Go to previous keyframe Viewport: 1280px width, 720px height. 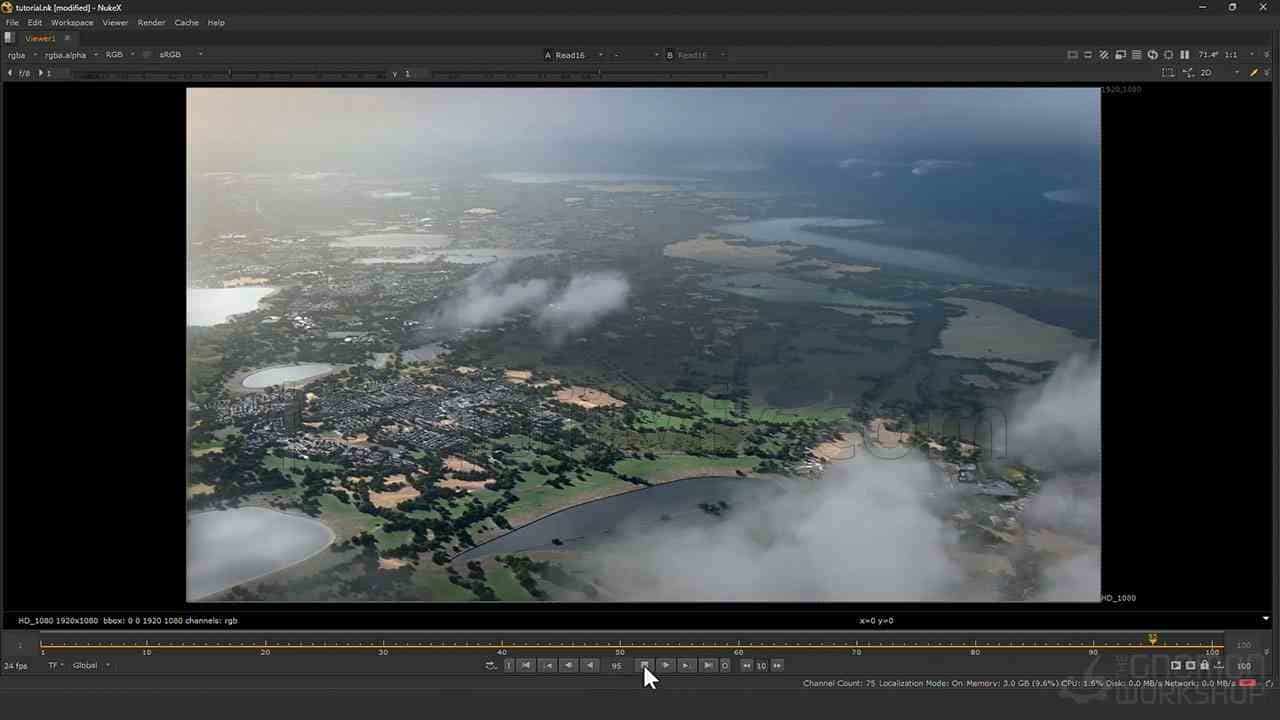[548, 665]
